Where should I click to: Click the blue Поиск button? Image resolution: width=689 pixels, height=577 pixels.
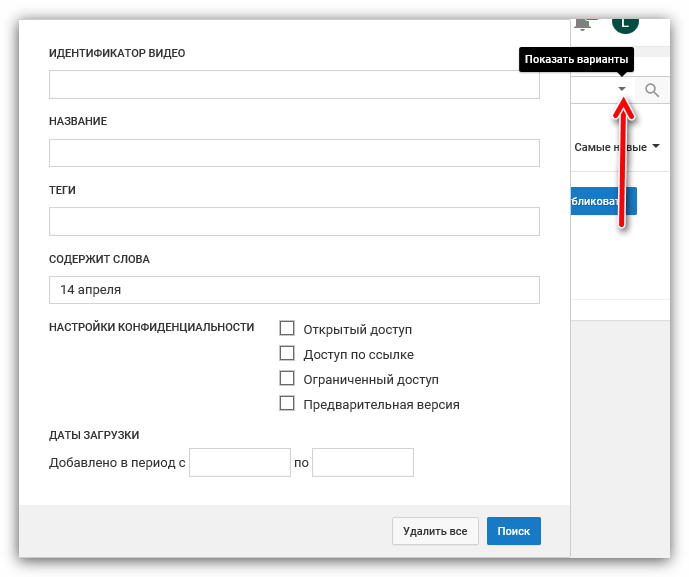click(514, 531)
